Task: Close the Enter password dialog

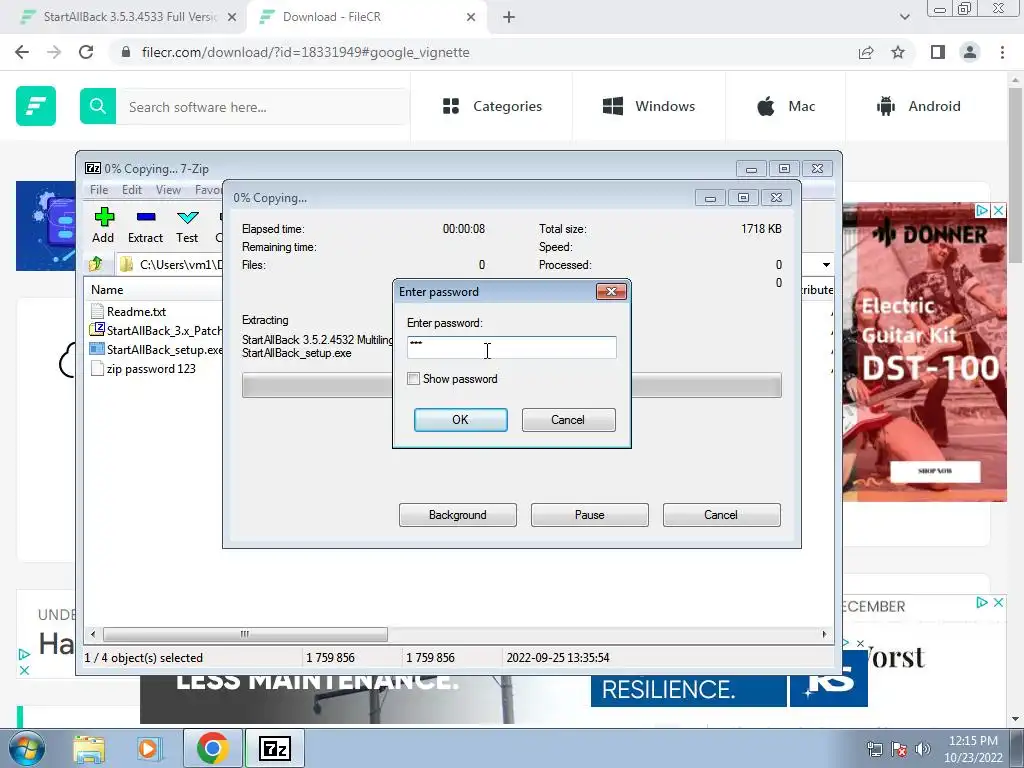Action: (611, 291)
